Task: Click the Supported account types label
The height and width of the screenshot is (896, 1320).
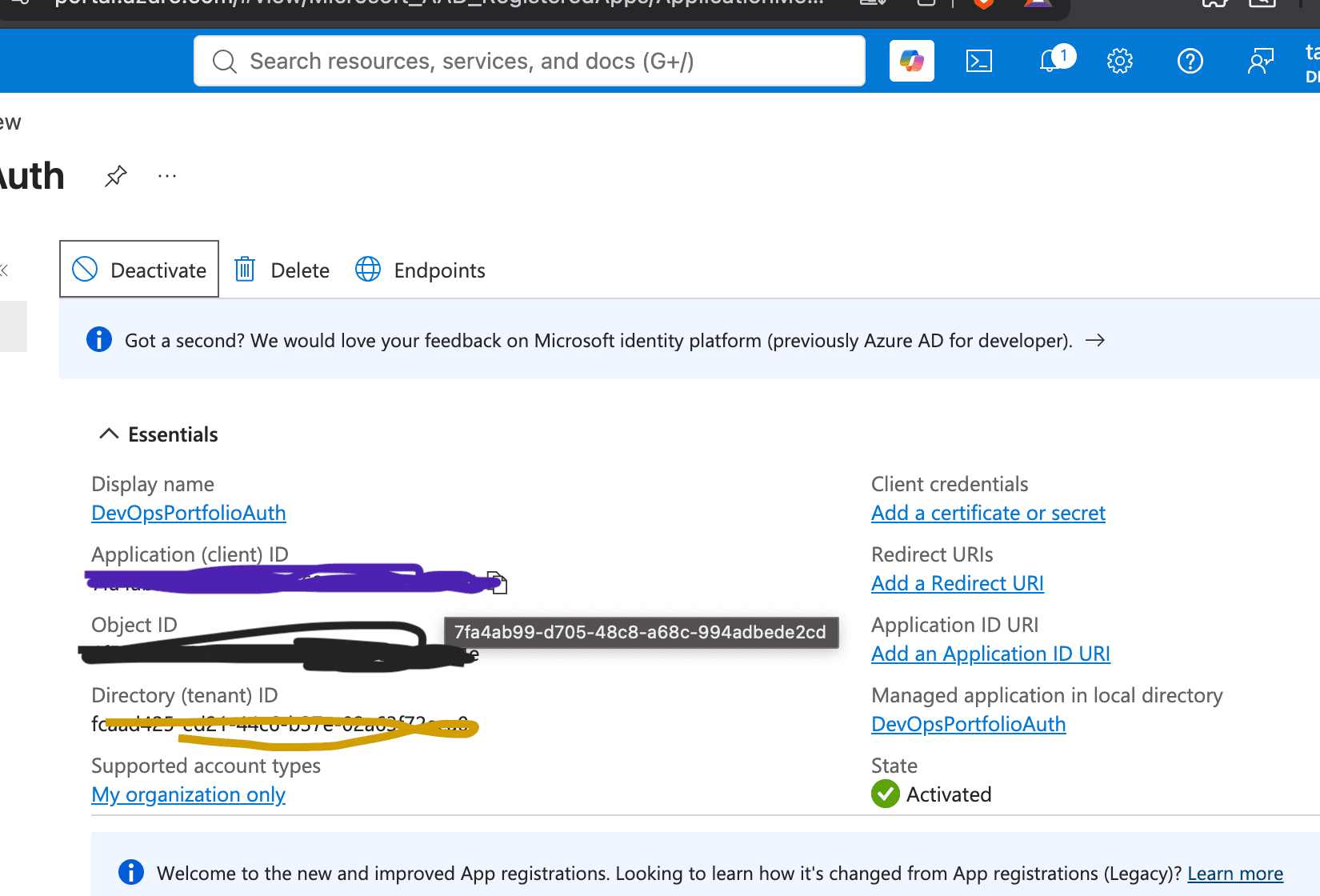Action: tap(206, 766)
